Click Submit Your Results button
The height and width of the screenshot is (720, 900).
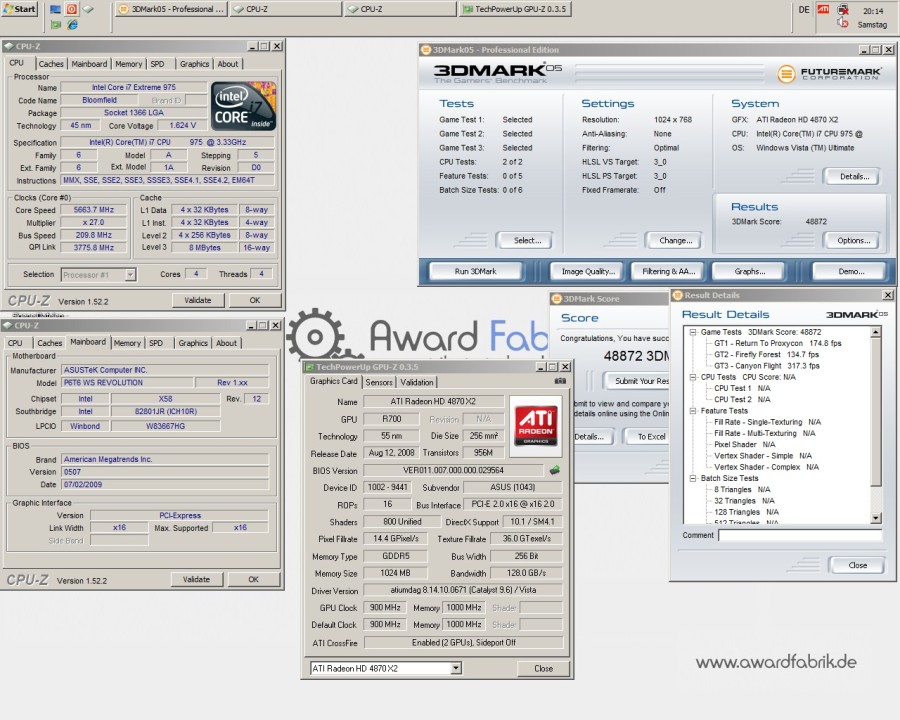(637, 381)
